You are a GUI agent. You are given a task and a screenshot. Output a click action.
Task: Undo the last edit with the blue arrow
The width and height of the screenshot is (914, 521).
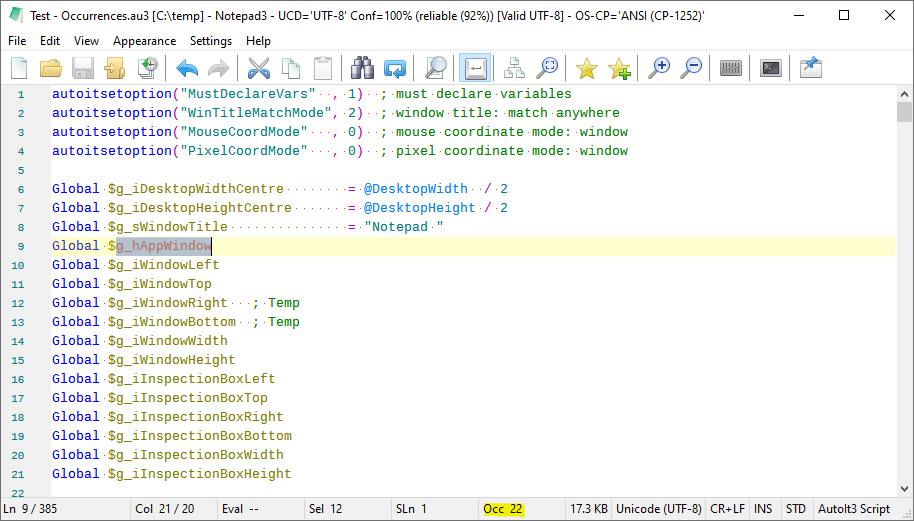click(187, 68)
